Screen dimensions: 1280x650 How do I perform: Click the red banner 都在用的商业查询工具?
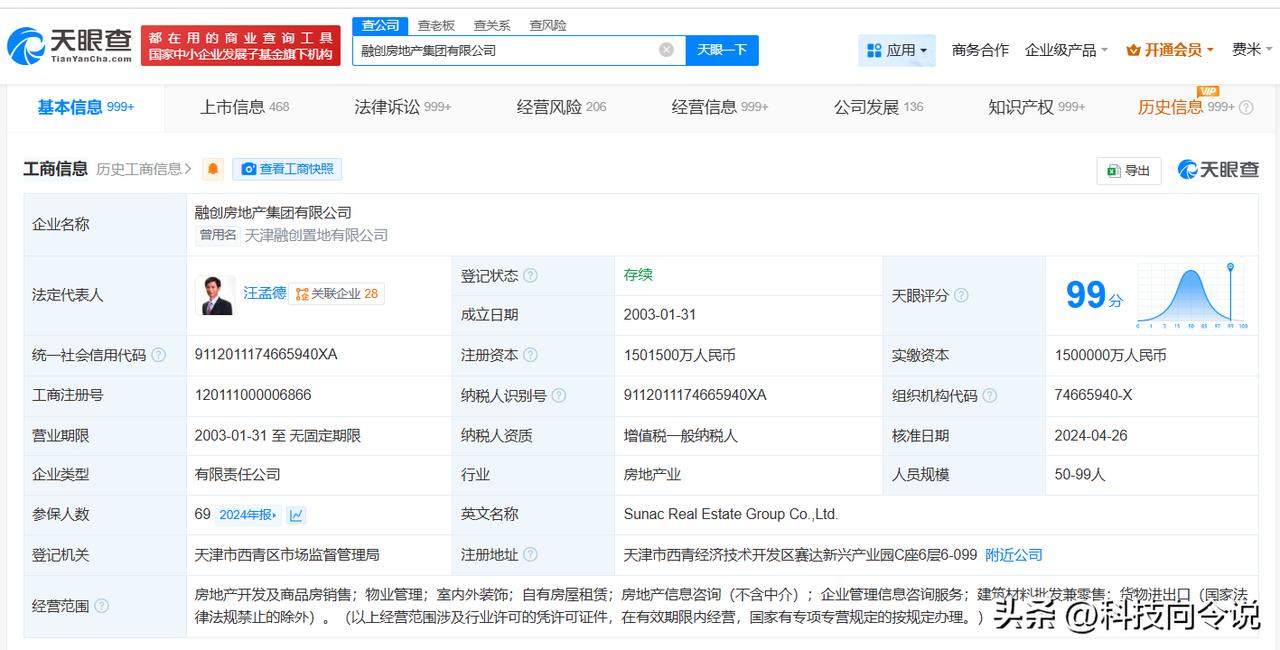[x=241, y=46]
